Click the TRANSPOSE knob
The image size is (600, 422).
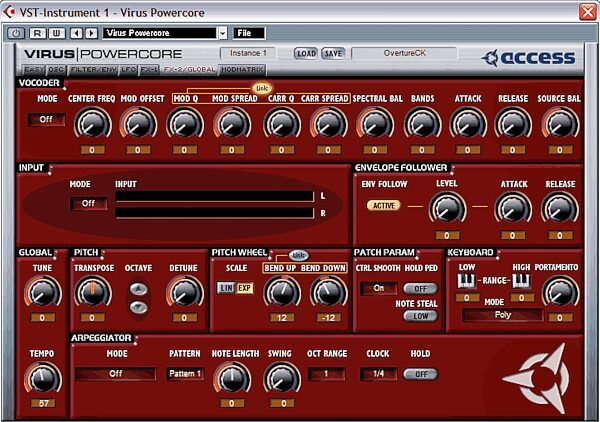(92, 292)
